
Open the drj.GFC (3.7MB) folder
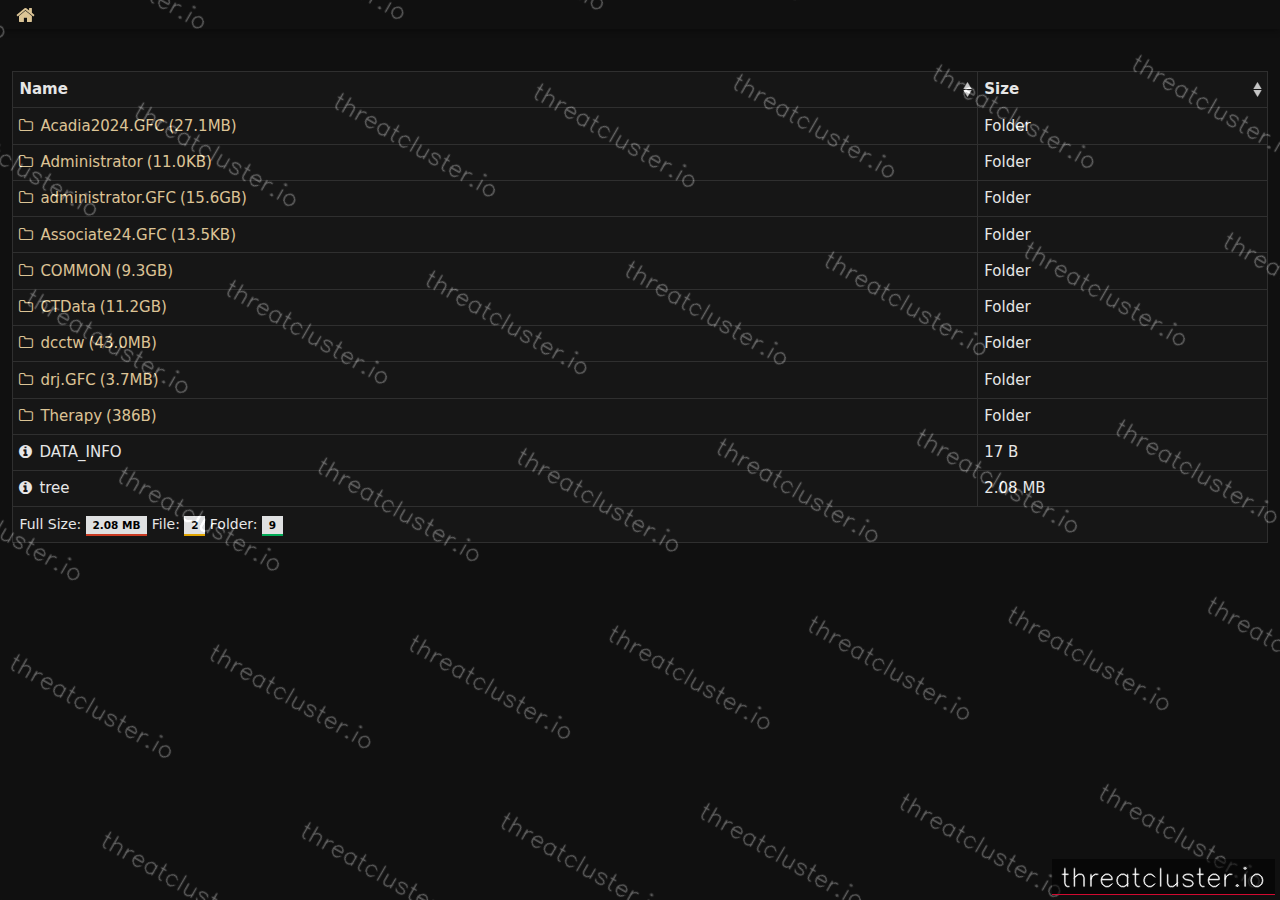(x=99, y=380)
